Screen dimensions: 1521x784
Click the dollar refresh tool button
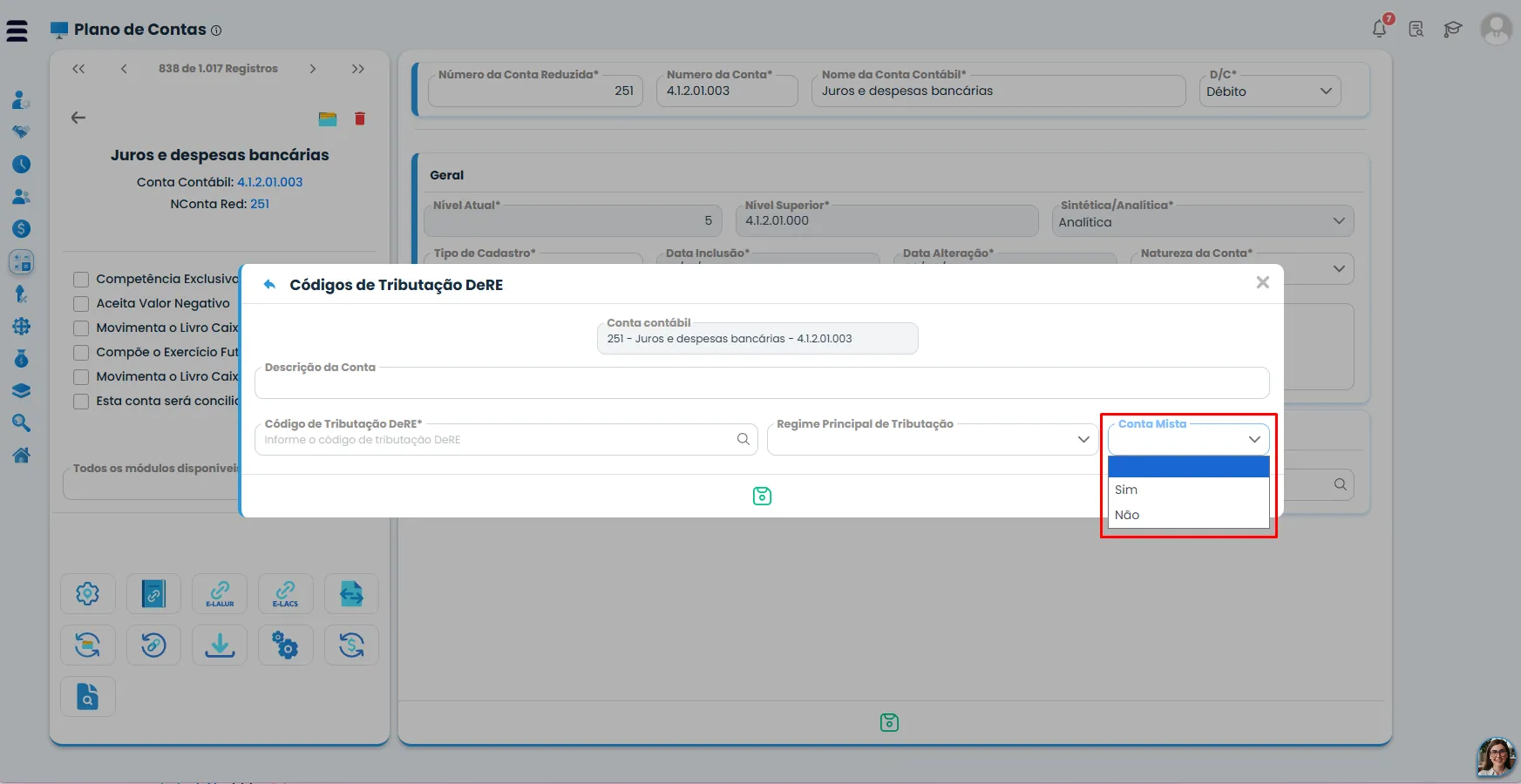click(351, 645)
